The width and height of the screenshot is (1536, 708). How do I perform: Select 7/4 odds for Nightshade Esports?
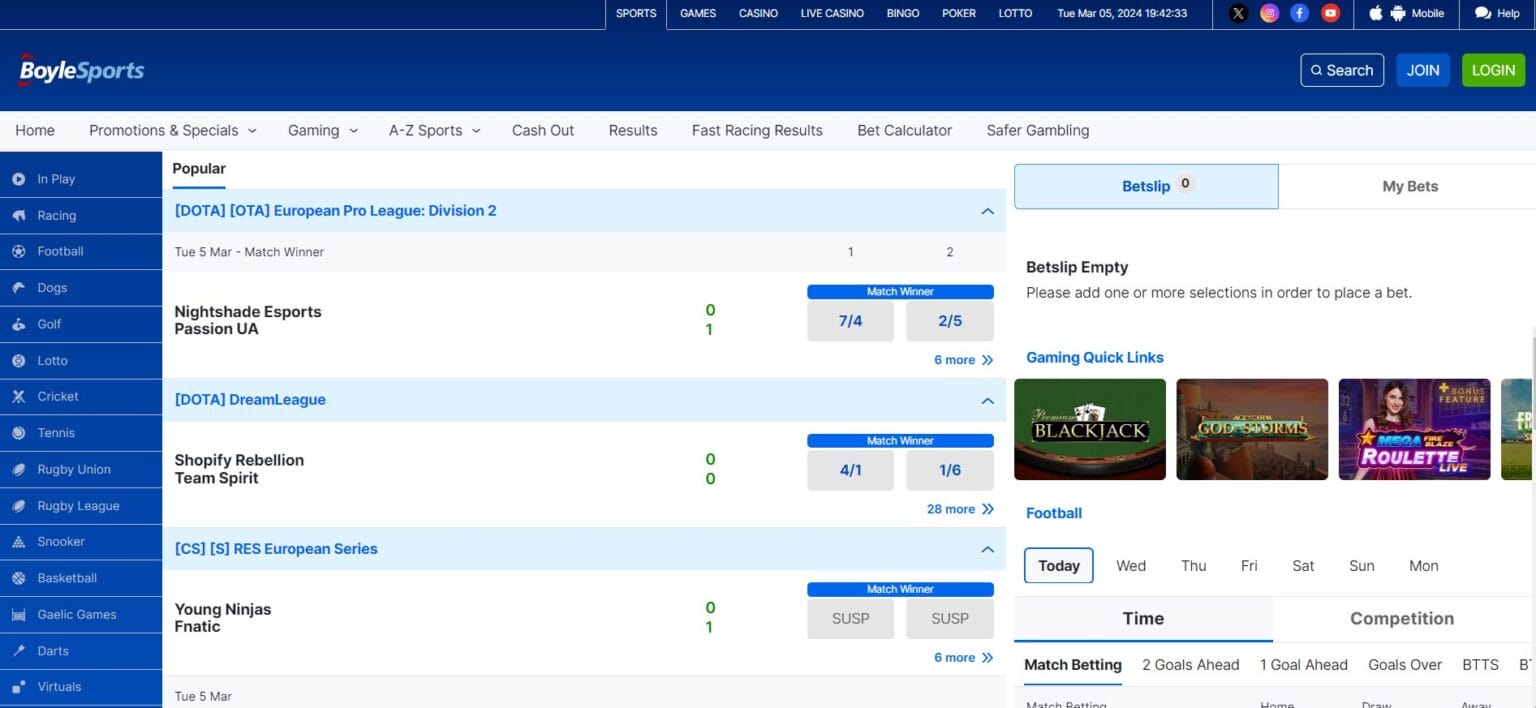click(850, 321)
